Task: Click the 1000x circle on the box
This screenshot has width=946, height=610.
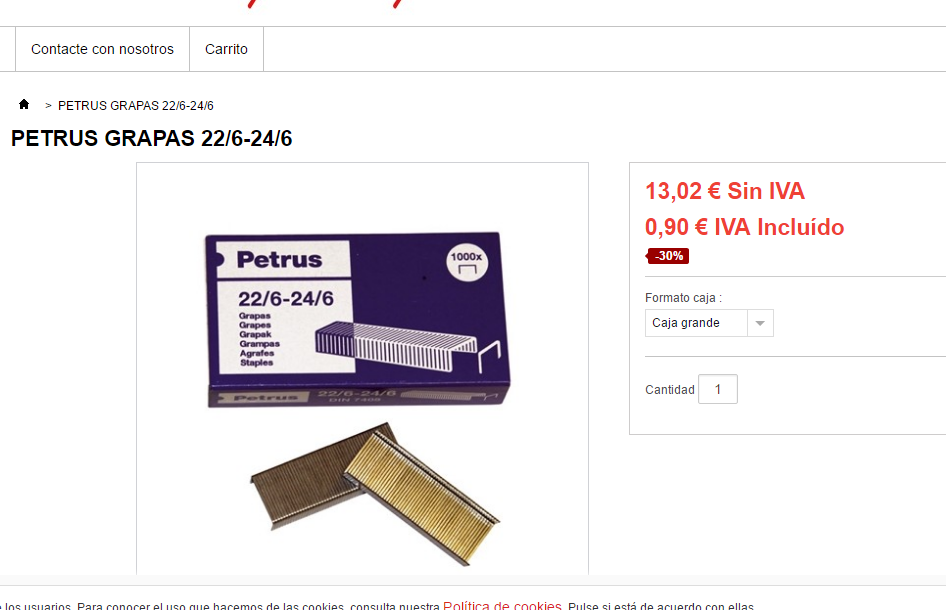Action: coord(466,262)
